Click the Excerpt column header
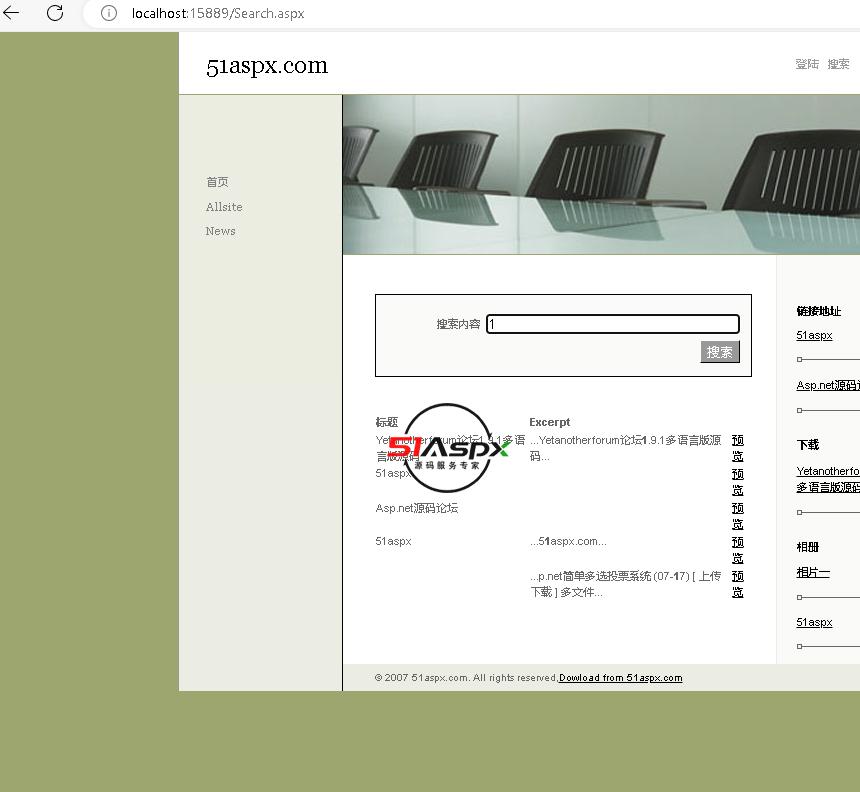Image resolution: width=860 pixels, height=792 pixels. pos(550,422)
